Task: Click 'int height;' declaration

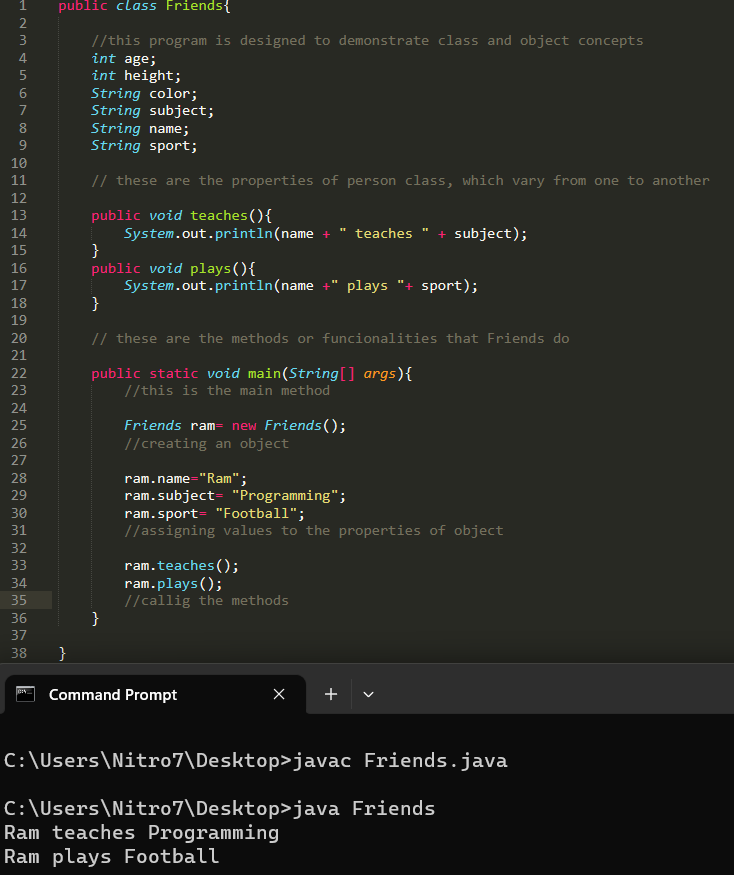Action: coord(136,76)
